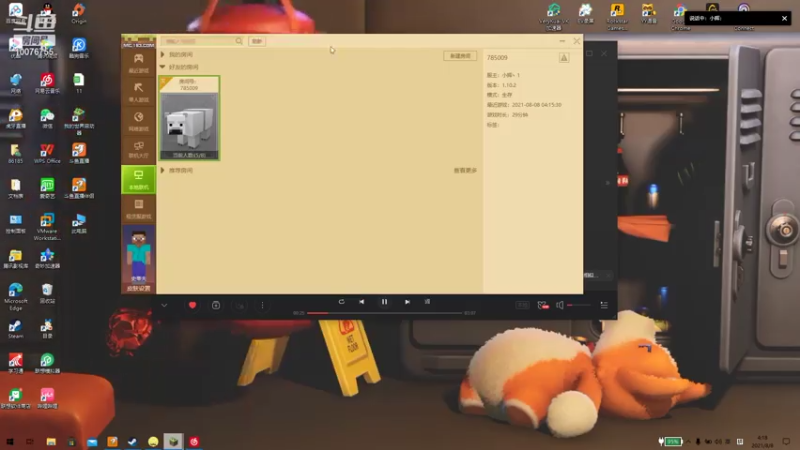The width and height of the screenshot is (800, 450).
Task: Switch to the Minecraft launcher taskbar icon
Action: pyautogui.click(x=173, y=441)
